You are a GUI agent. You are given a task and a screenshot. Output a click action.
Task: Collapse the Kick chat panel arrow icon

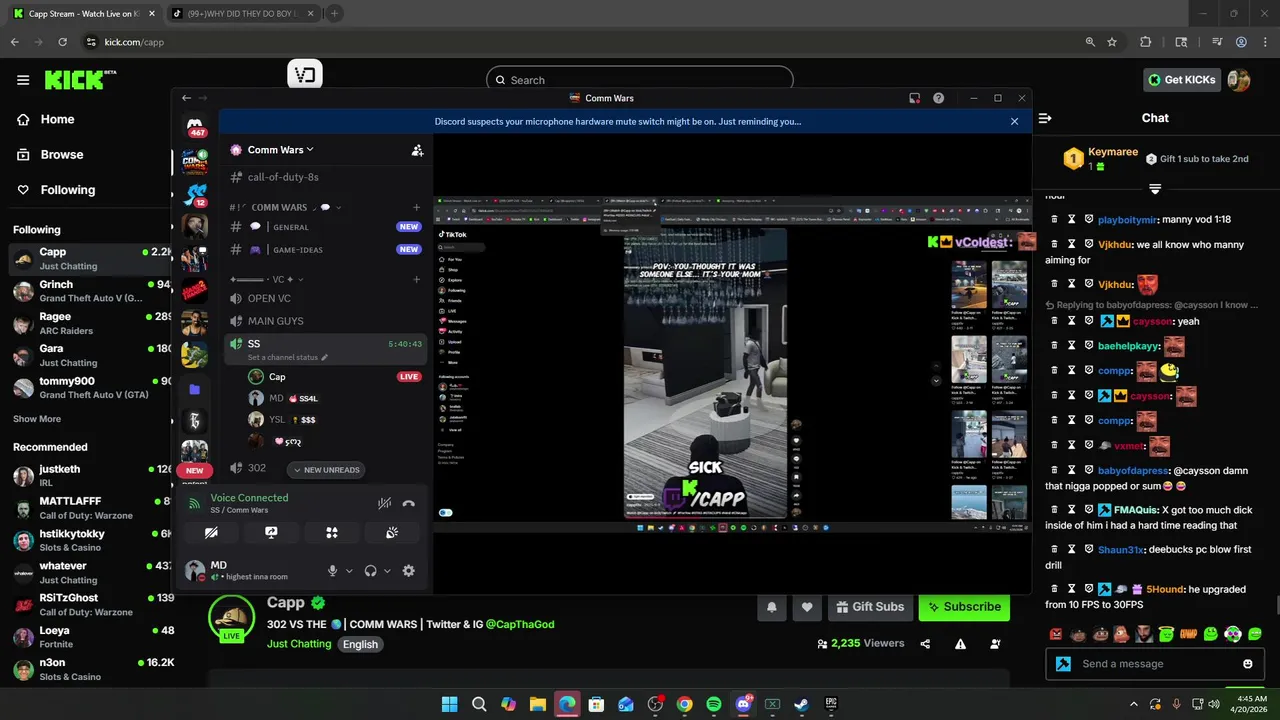(1045, 118)
